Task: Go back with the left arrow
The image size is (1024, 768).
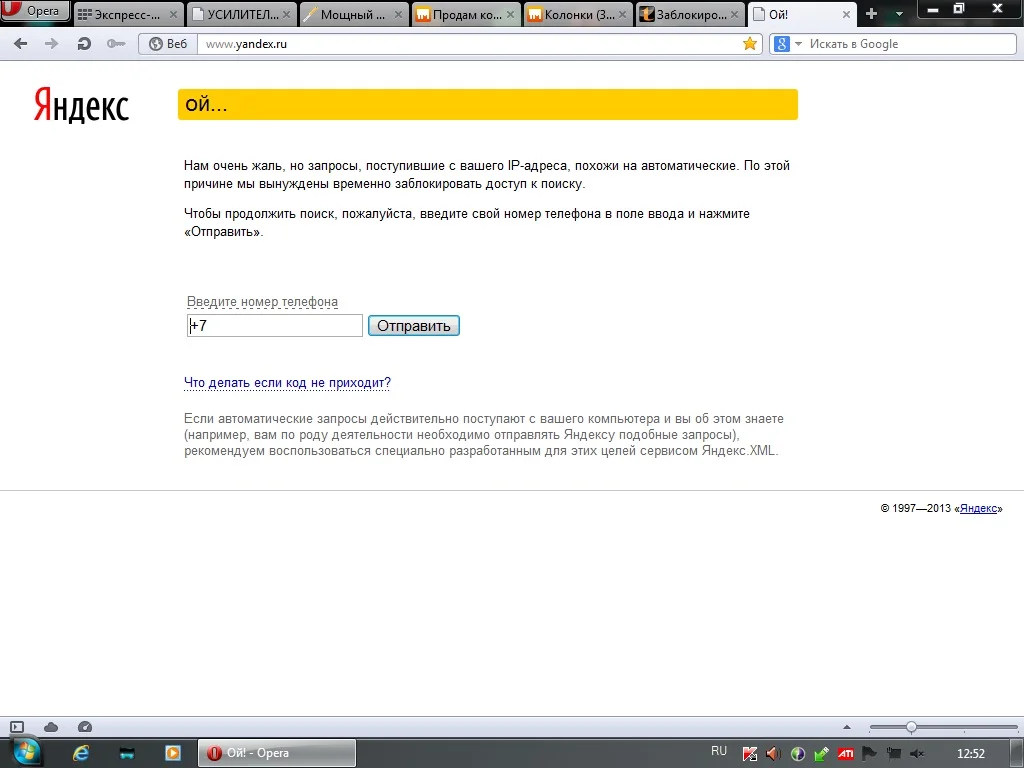Action: (x=21, y=44)
